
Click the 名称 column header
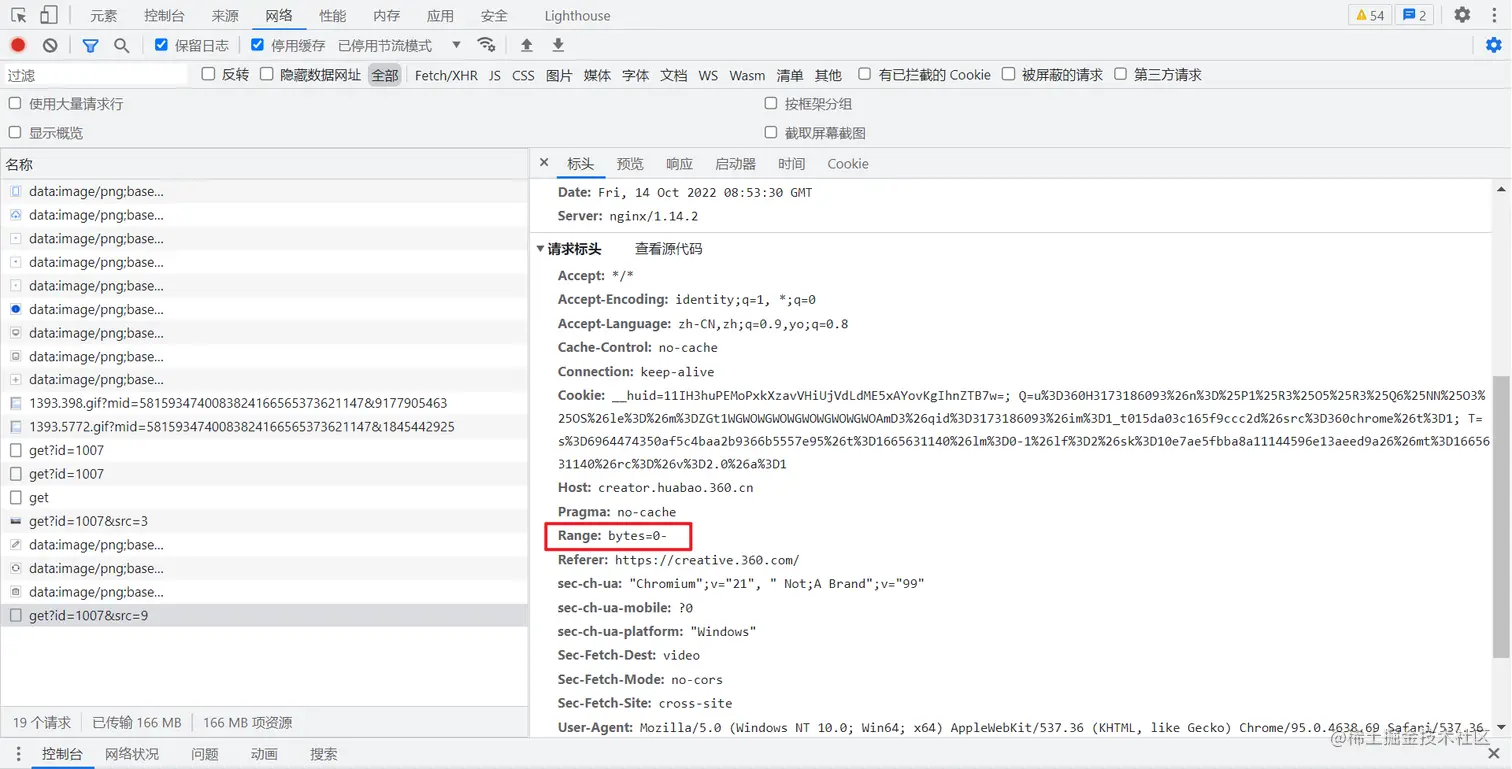[x=264, y=164]
